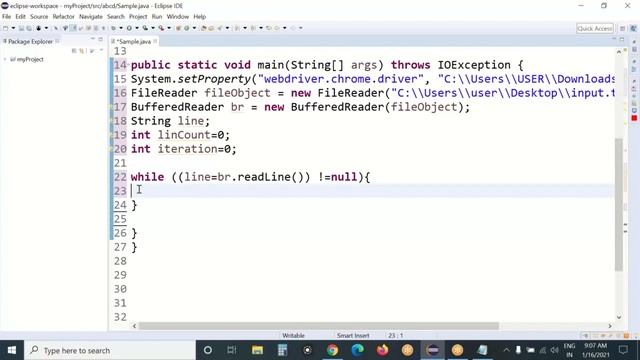Open Google Chrome from the taskbar
Viewport: 640px width, 360px height.
[332, 350]
